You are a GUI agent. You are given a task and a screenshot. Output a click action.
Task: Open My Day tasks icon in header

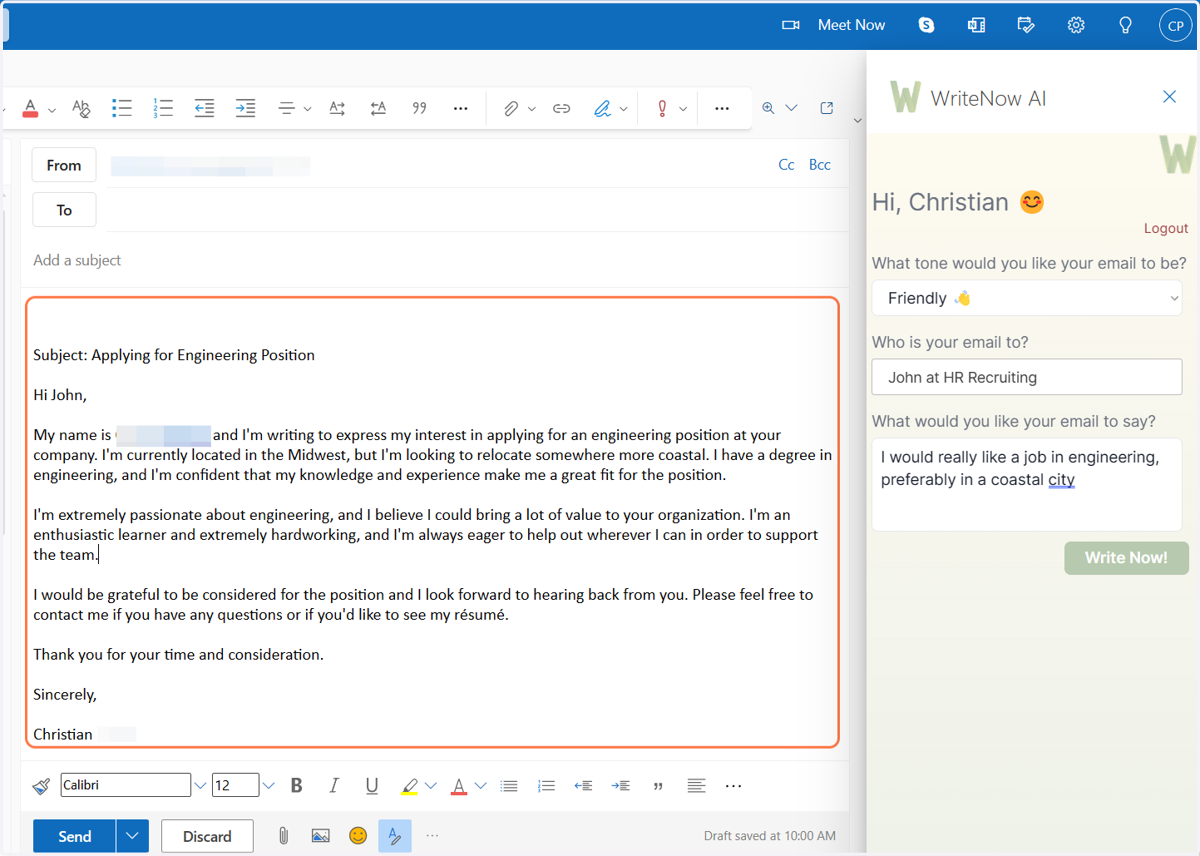pos(1026,25)
